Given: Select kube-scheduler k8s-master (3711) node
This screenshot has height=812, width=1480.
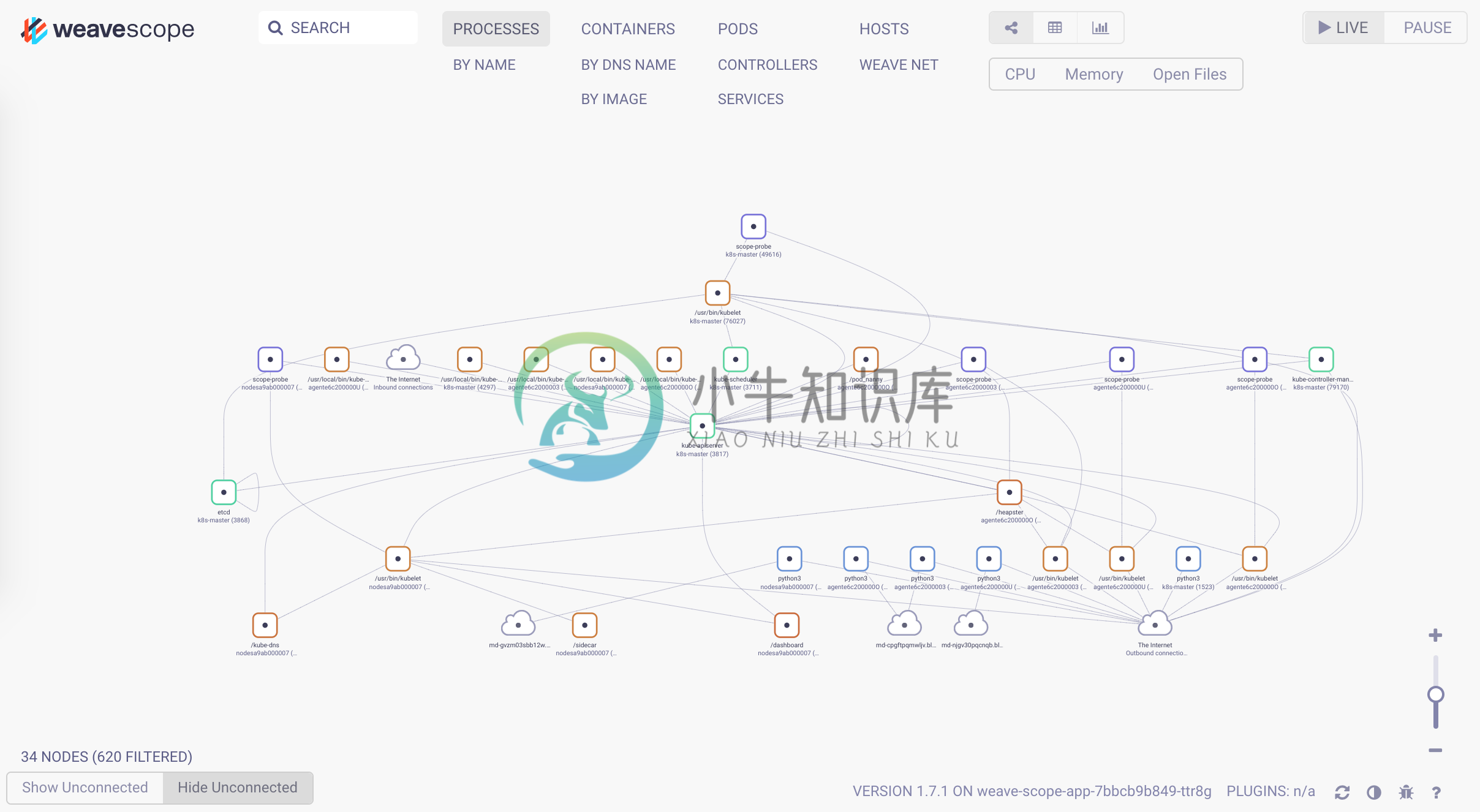Looking at the screenshot, I should [x=736, y=359].
